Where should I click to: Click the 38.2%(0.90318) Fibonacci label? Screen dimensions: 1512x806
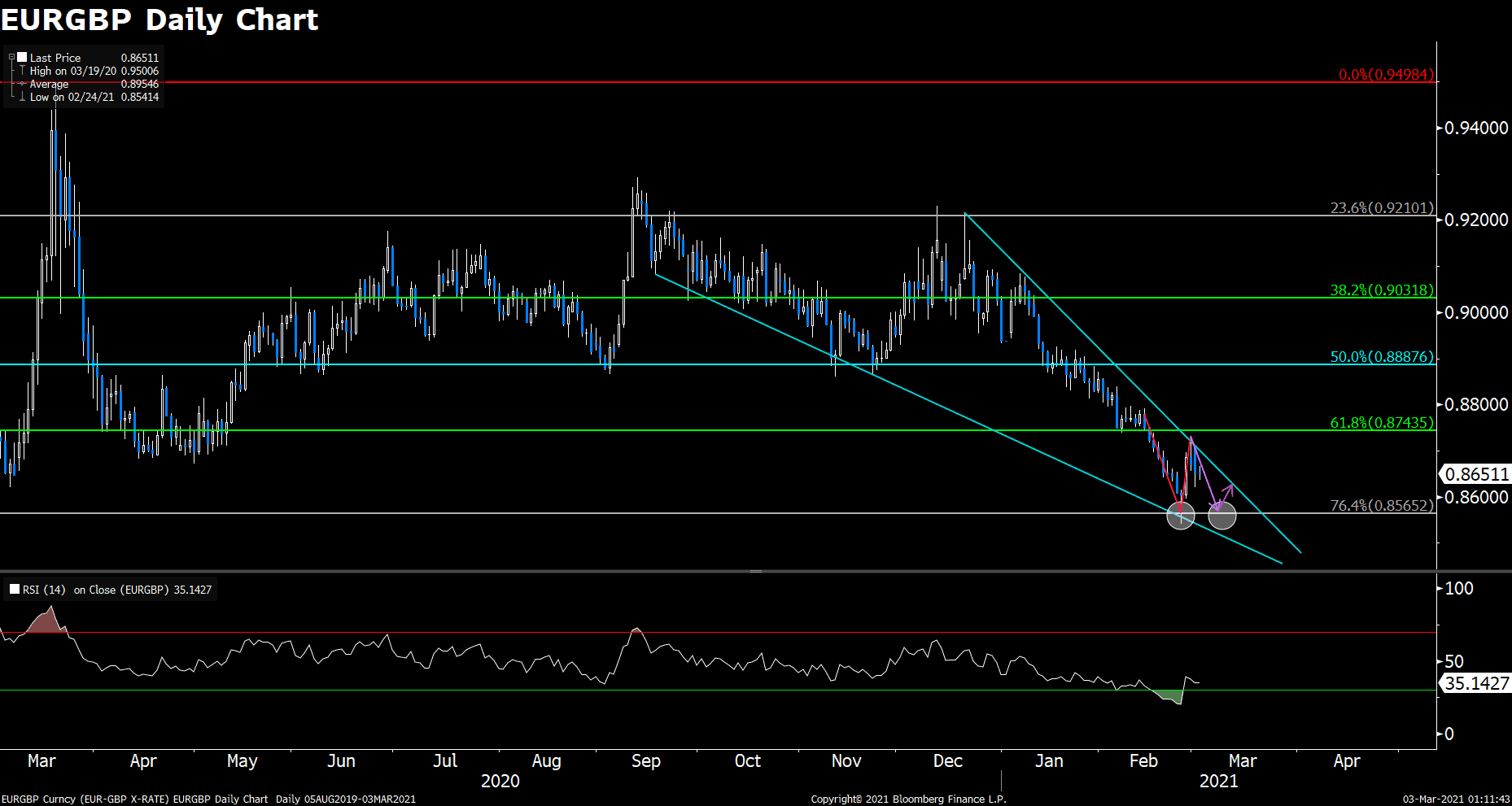(1382, 290)
